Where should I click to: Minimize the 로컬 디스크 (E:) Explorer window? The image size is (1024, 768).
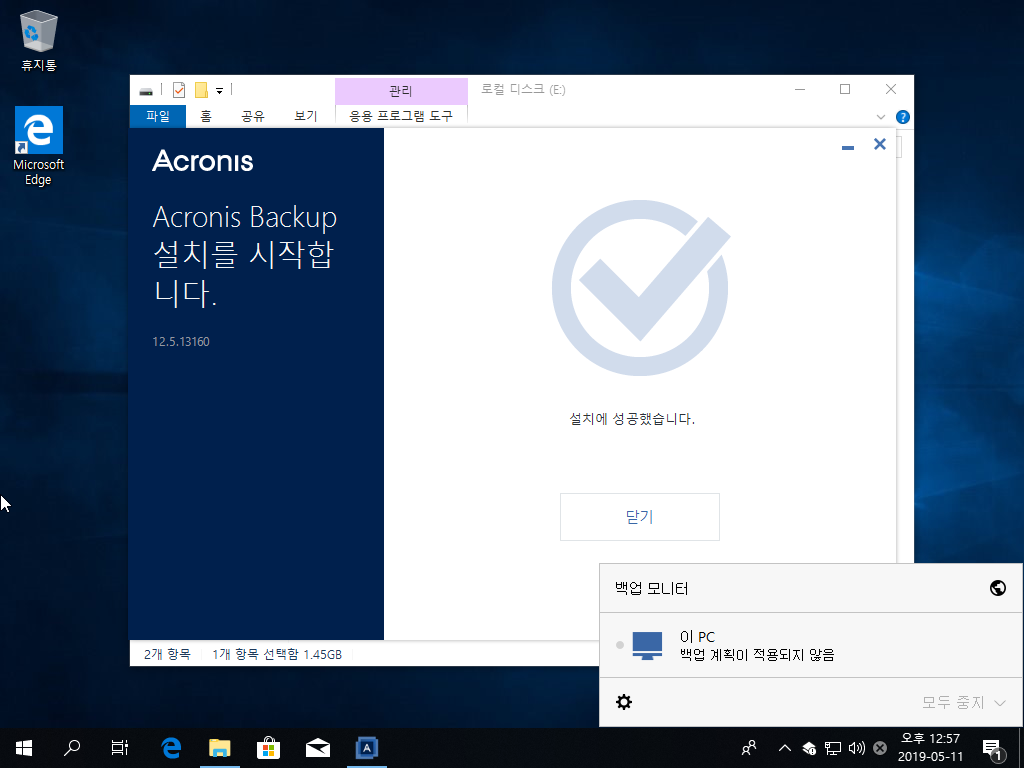pos(799,89)
